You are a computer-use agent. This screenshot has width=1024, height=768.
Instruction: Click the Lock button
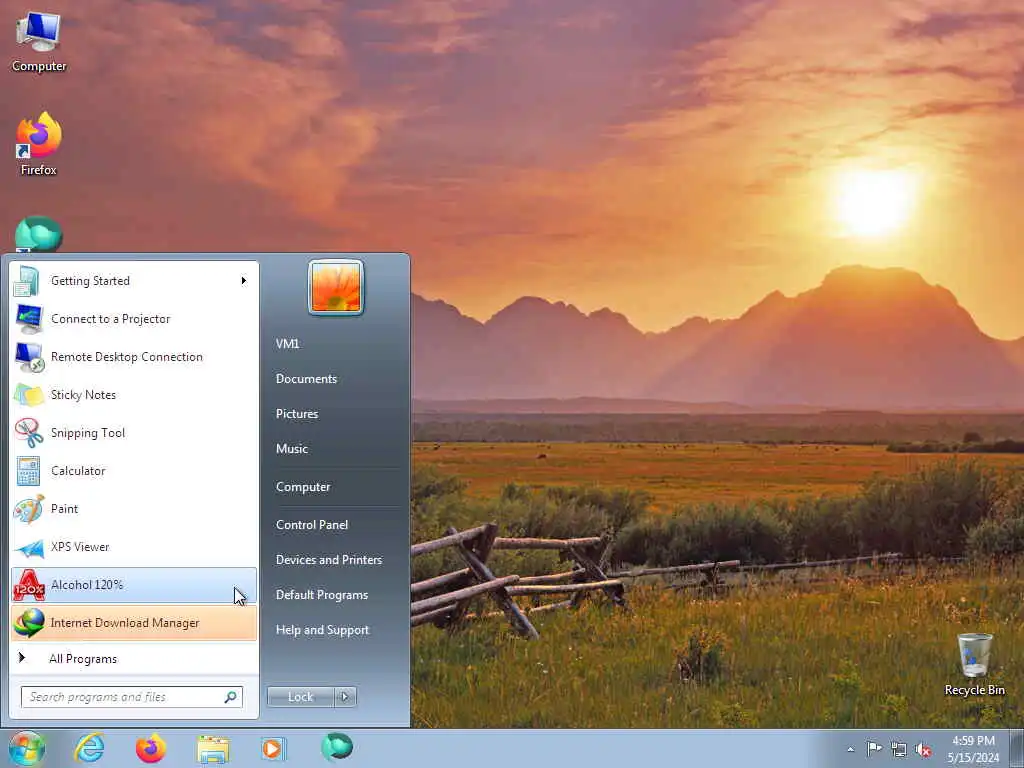(301, 697)
